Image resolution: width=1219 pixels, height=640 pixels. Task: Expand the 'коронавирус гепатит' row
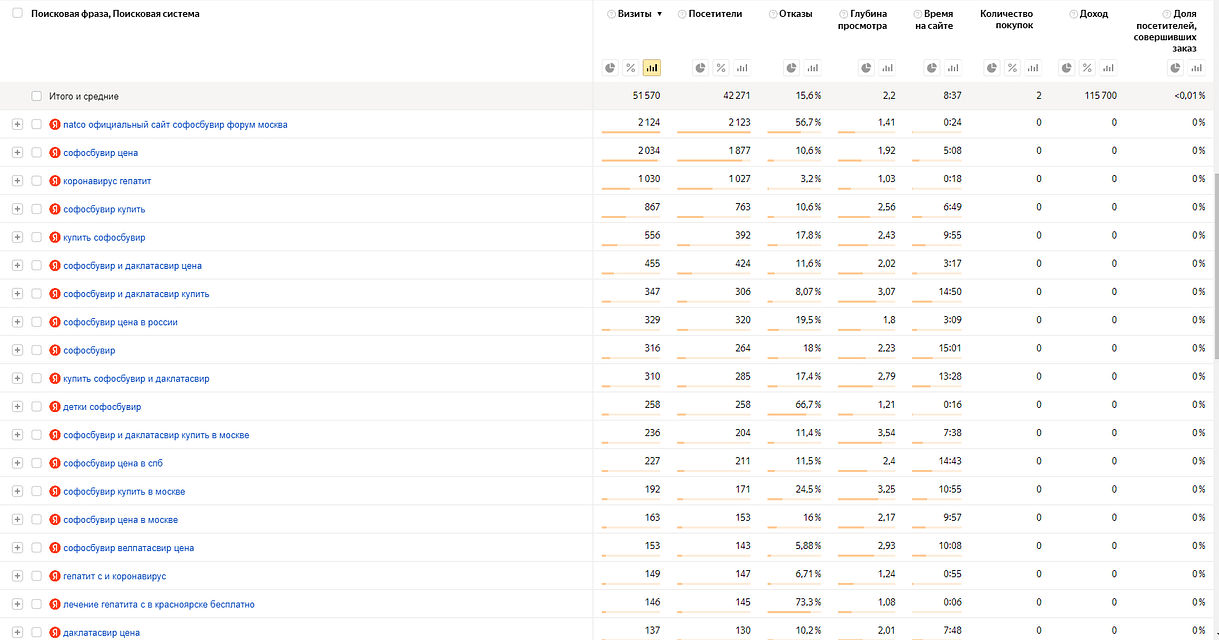(x=17, y=181)
